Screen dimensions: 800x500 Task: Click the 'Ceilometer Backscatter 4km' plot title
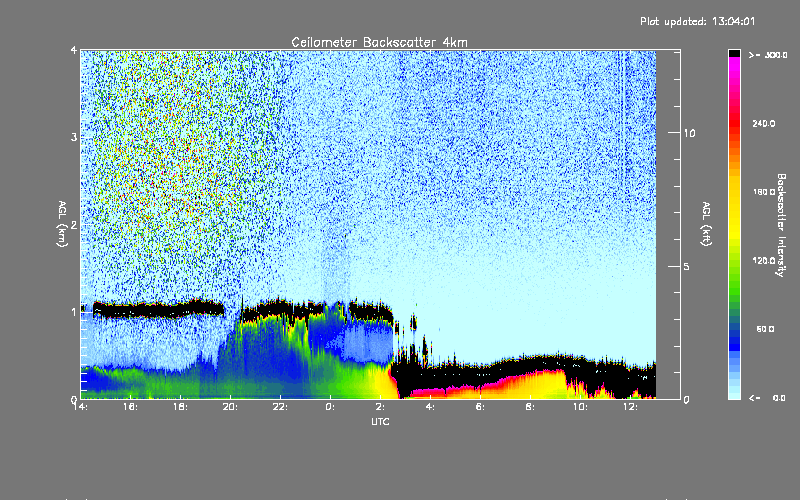coord(379,42)
